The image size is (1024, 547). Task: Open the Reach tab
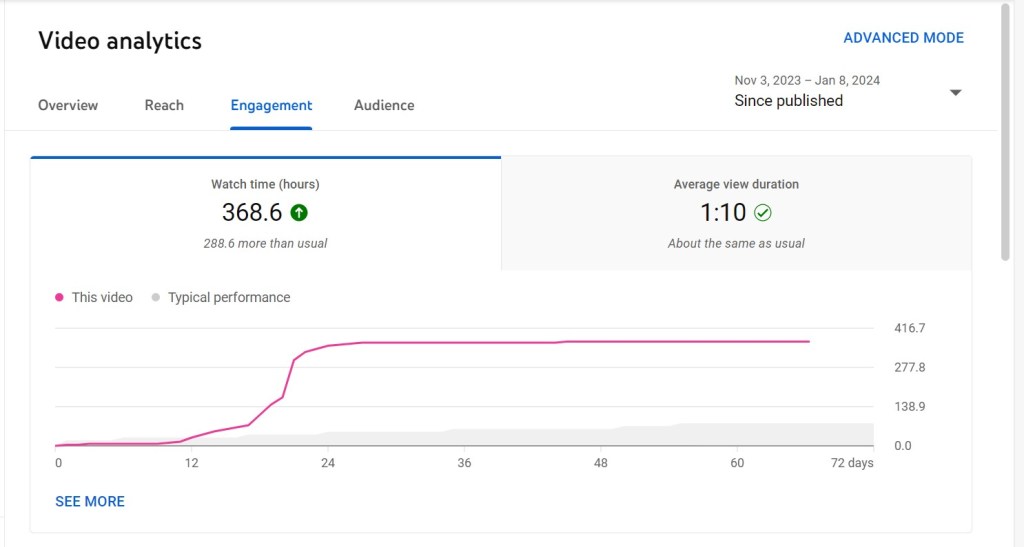pyautogui.click(x=164, y=105)
